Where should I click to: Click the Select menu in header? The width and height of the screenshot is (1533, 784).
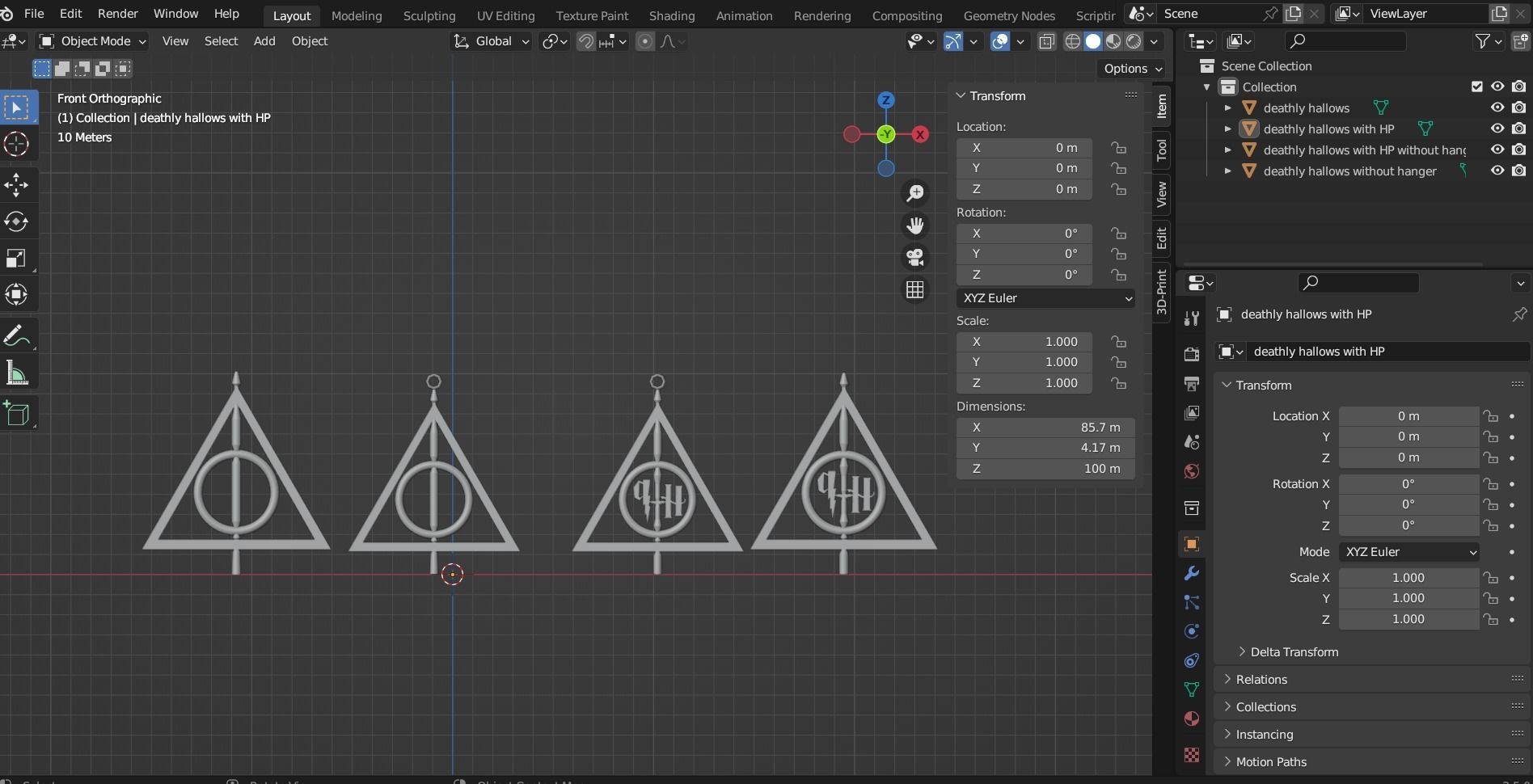pyautogui.click(x=221, y=41)
